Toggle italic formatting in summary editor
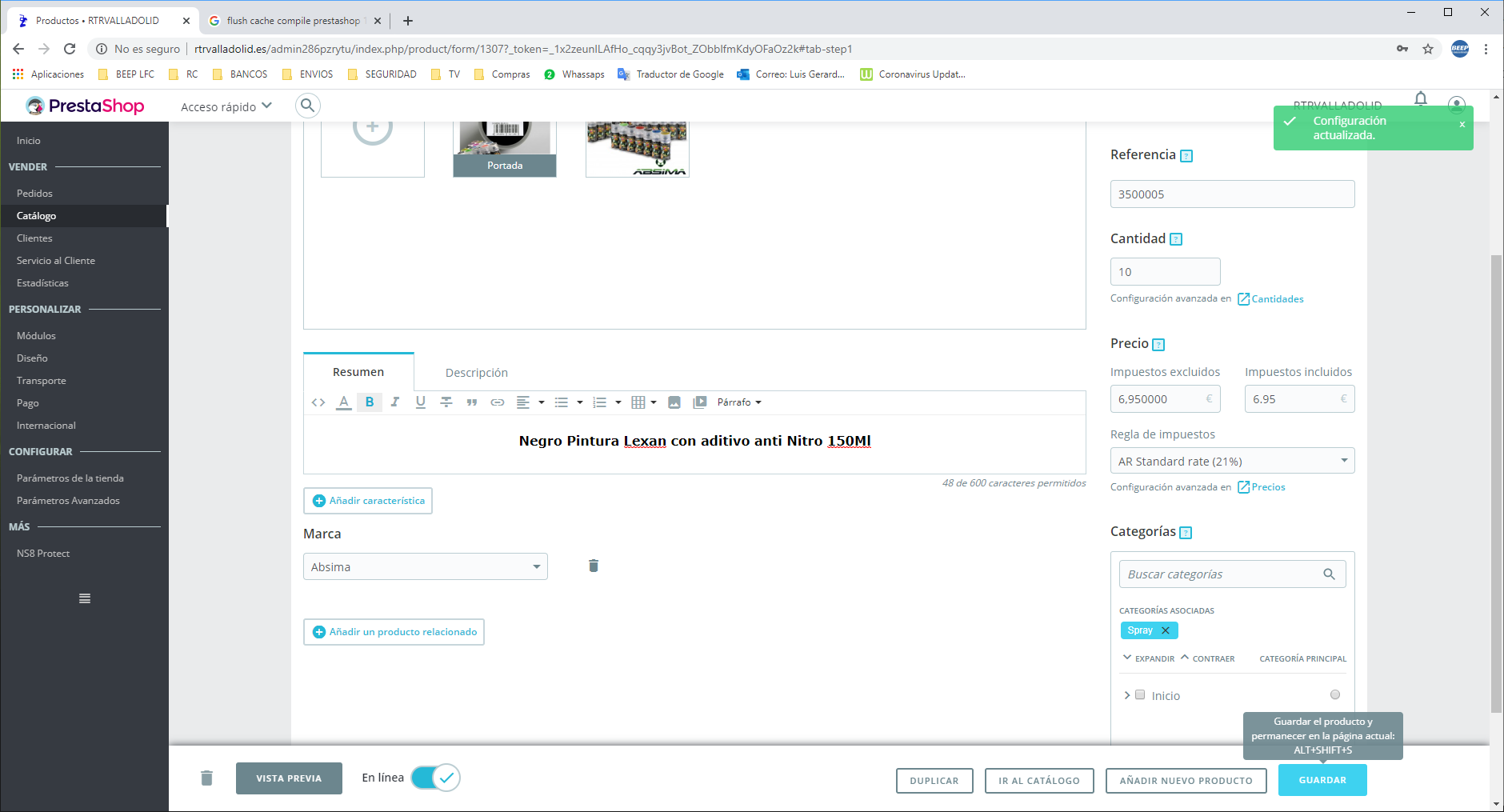The image size is (1504, 812). tap(395, 402)
